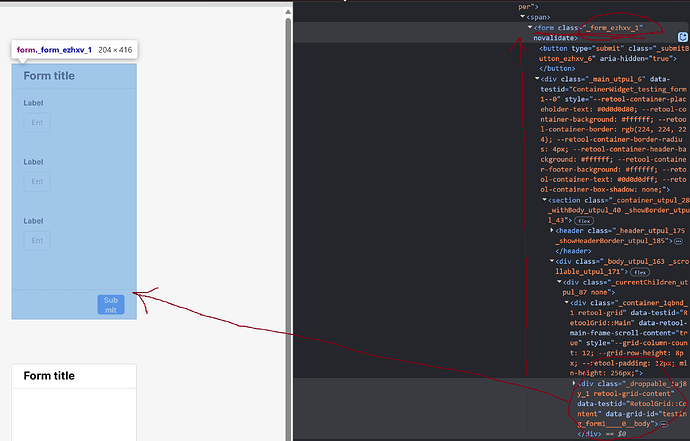The image size is (690, 441).
Task: Click the ellipsis badge in the _droppable div
Action: click(x=664, y=424)
